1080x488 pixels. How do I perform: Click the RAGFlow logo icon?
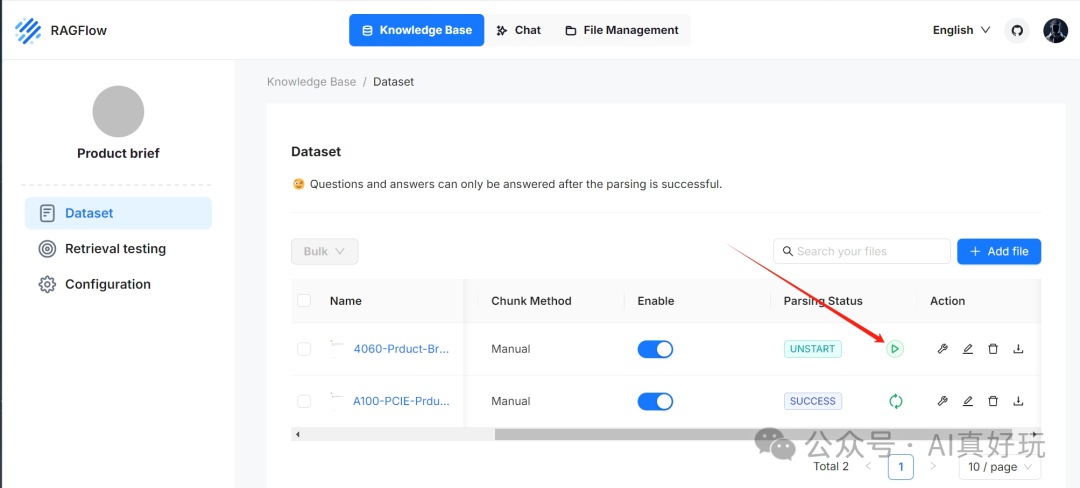pyautogui.click(x=28, y=30)
